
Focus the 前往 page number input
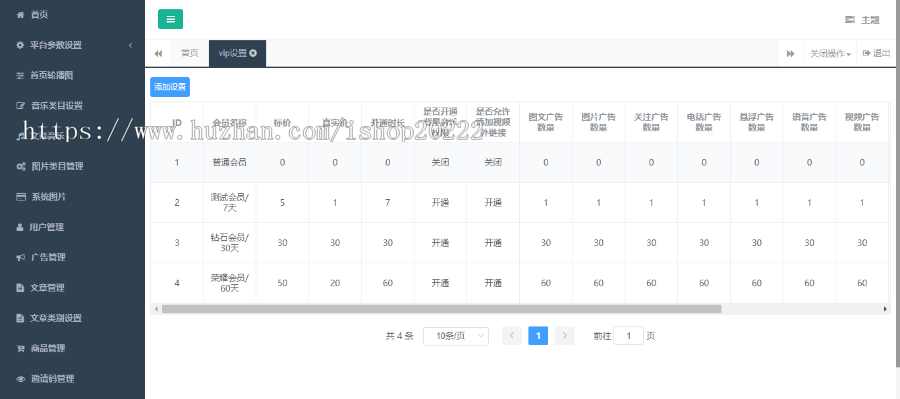(x=628, y=336)
